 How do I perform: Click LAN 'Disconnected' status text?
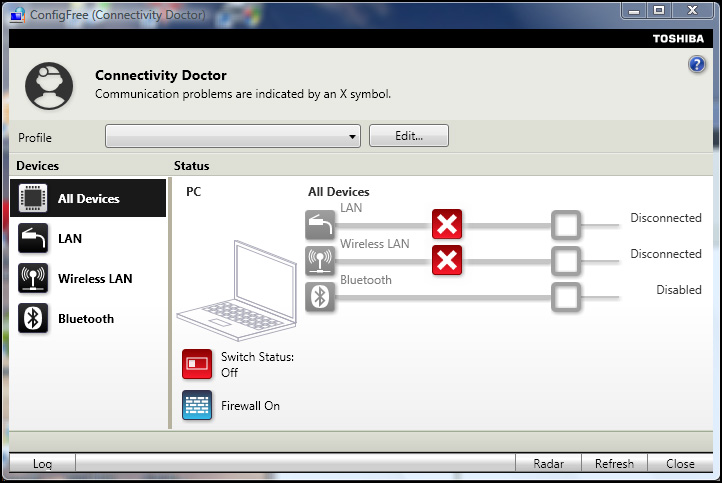coord(666,218)
